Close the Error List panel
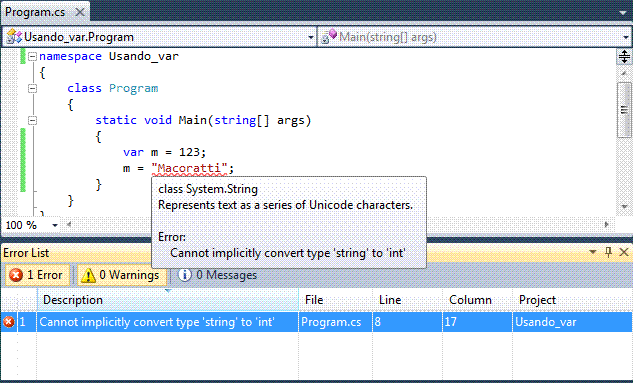This screenshot has width=633, height=383. (x=624, y=252)
